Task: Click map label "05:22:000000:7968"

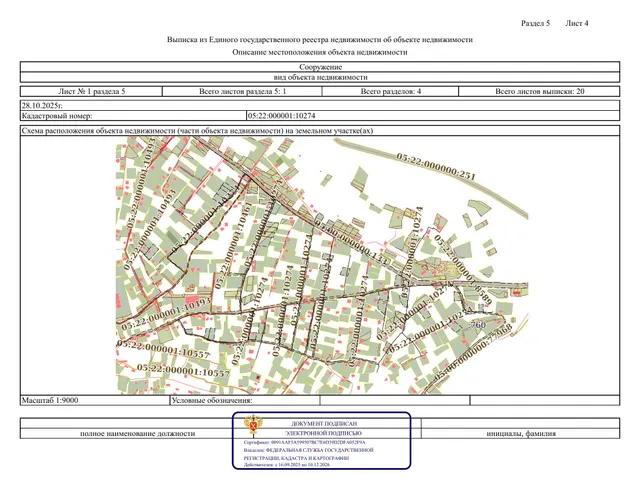Action: tap(473, 353)
